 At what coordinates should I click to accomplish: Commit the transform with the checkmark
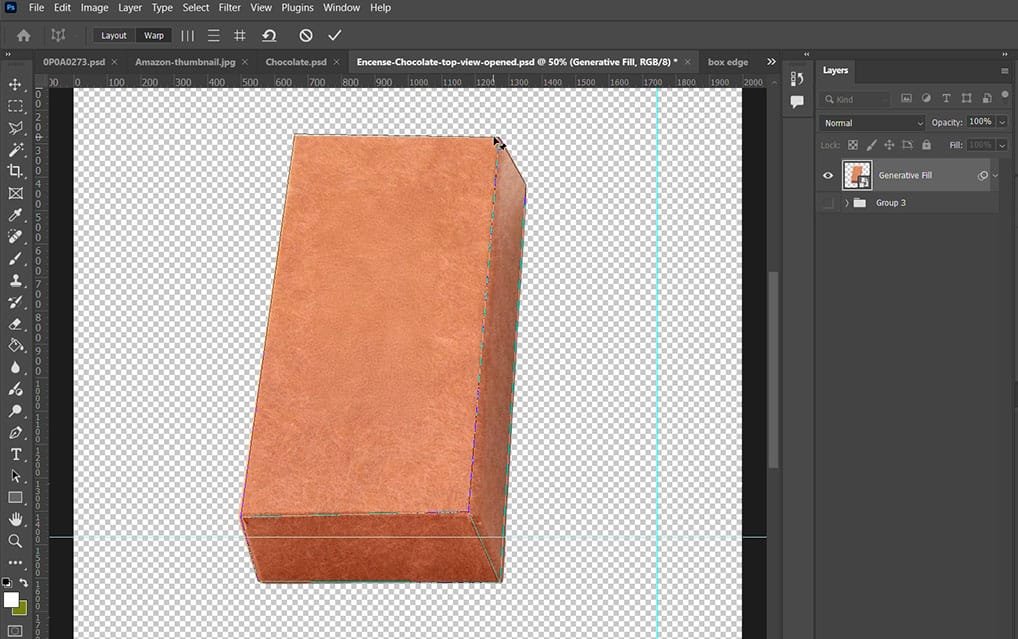[334, 36]
